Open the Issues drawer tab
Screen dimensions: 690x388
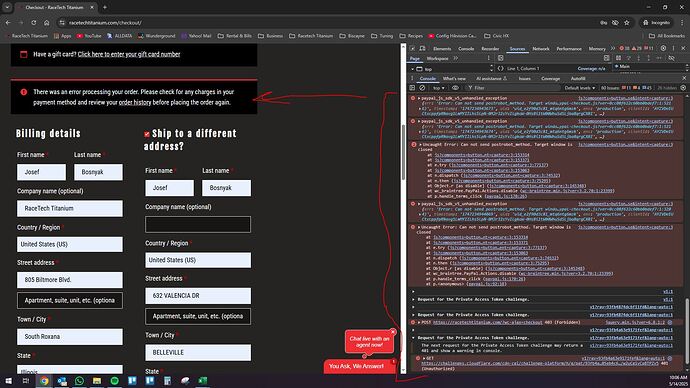(525, 78)
